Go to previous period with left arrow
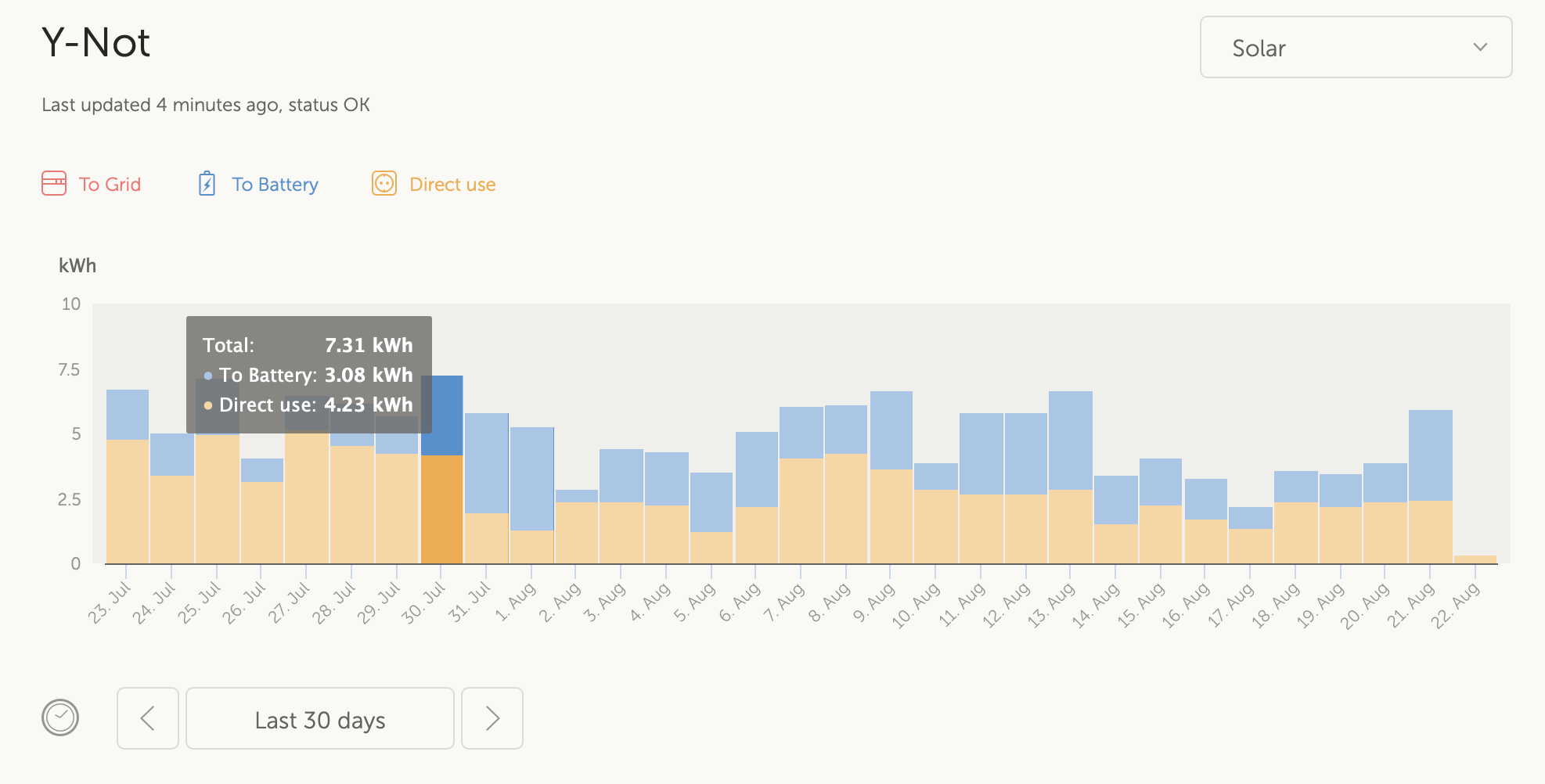The image size is (1545, 784). point(148,718)
